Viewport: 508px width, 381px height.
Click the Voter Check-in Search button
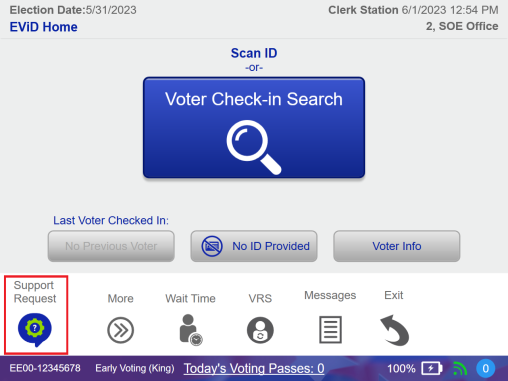(x=254, y=127)
